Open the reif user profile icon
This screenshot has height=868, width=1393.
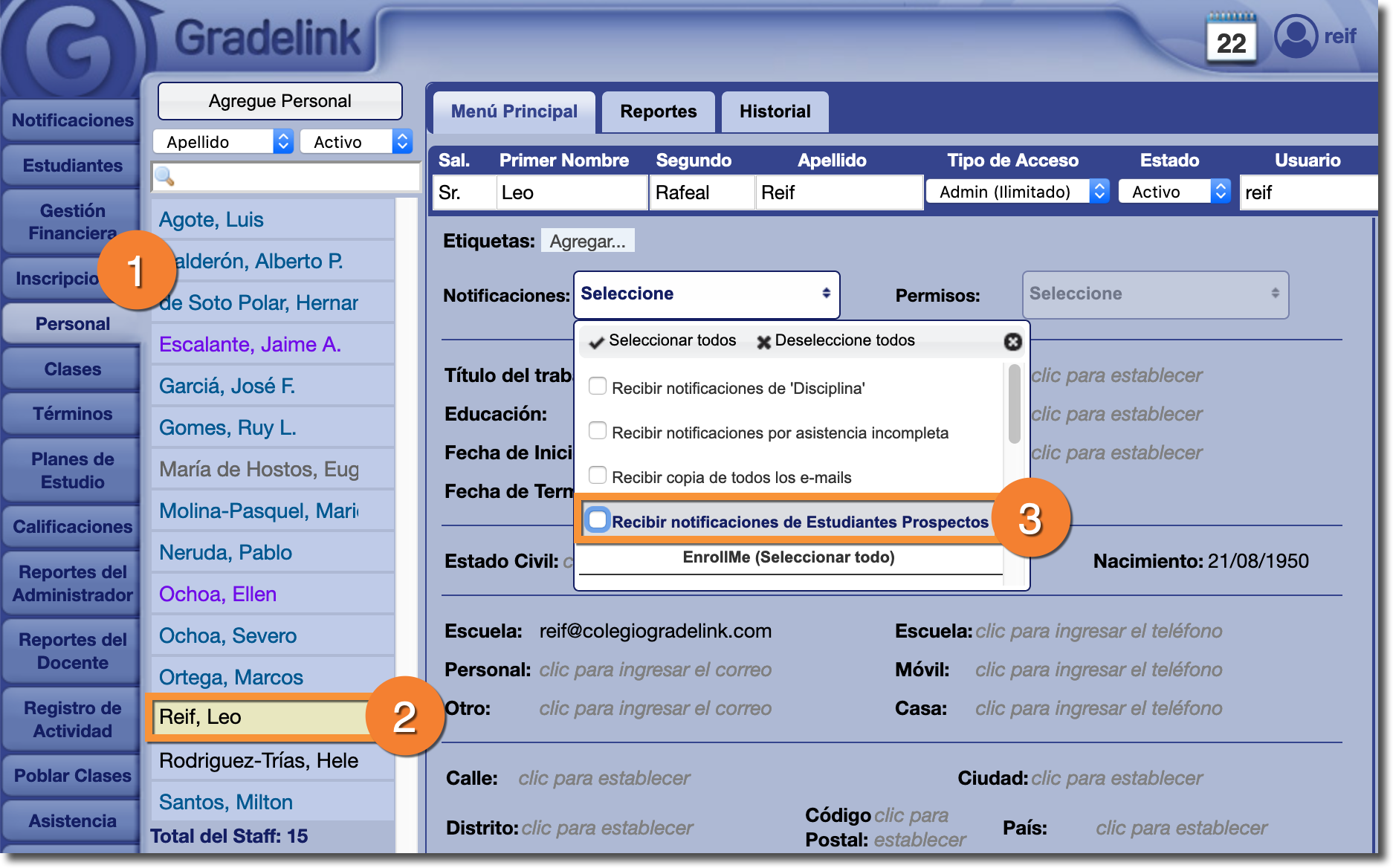pyautogui.click(x=1296, y=36)
